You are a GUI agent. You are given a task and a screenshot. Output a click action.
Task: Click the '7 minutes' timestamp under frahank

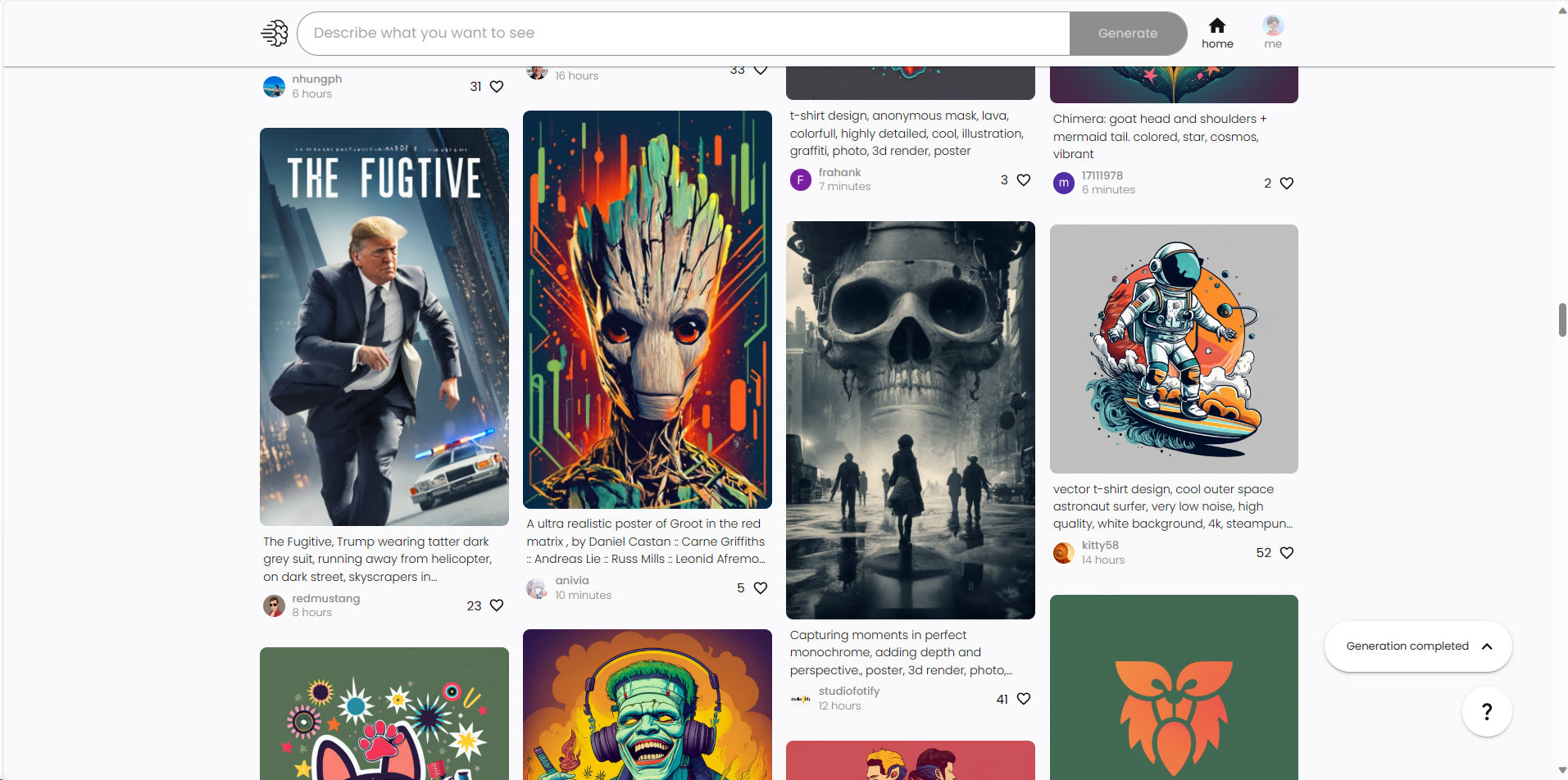pos(845,187)
